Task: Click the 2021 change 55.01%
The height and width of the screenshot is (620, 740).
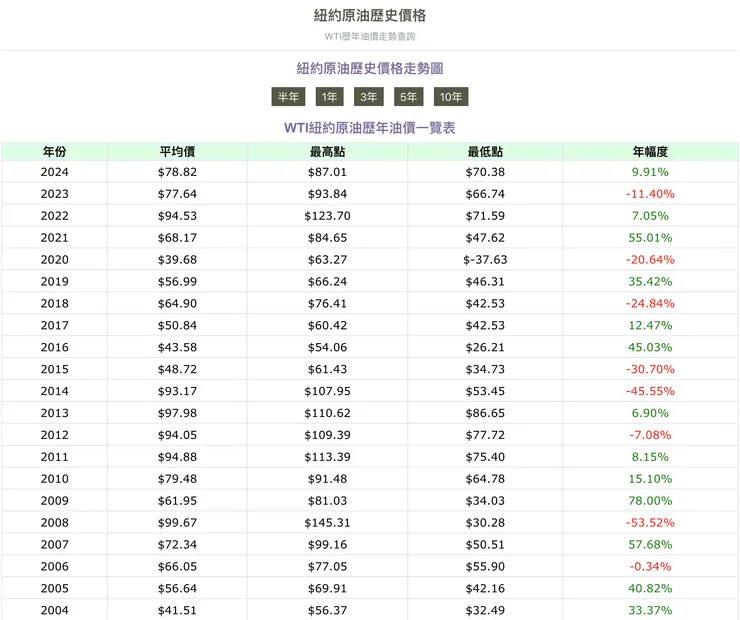Action: tap(650, 238)
